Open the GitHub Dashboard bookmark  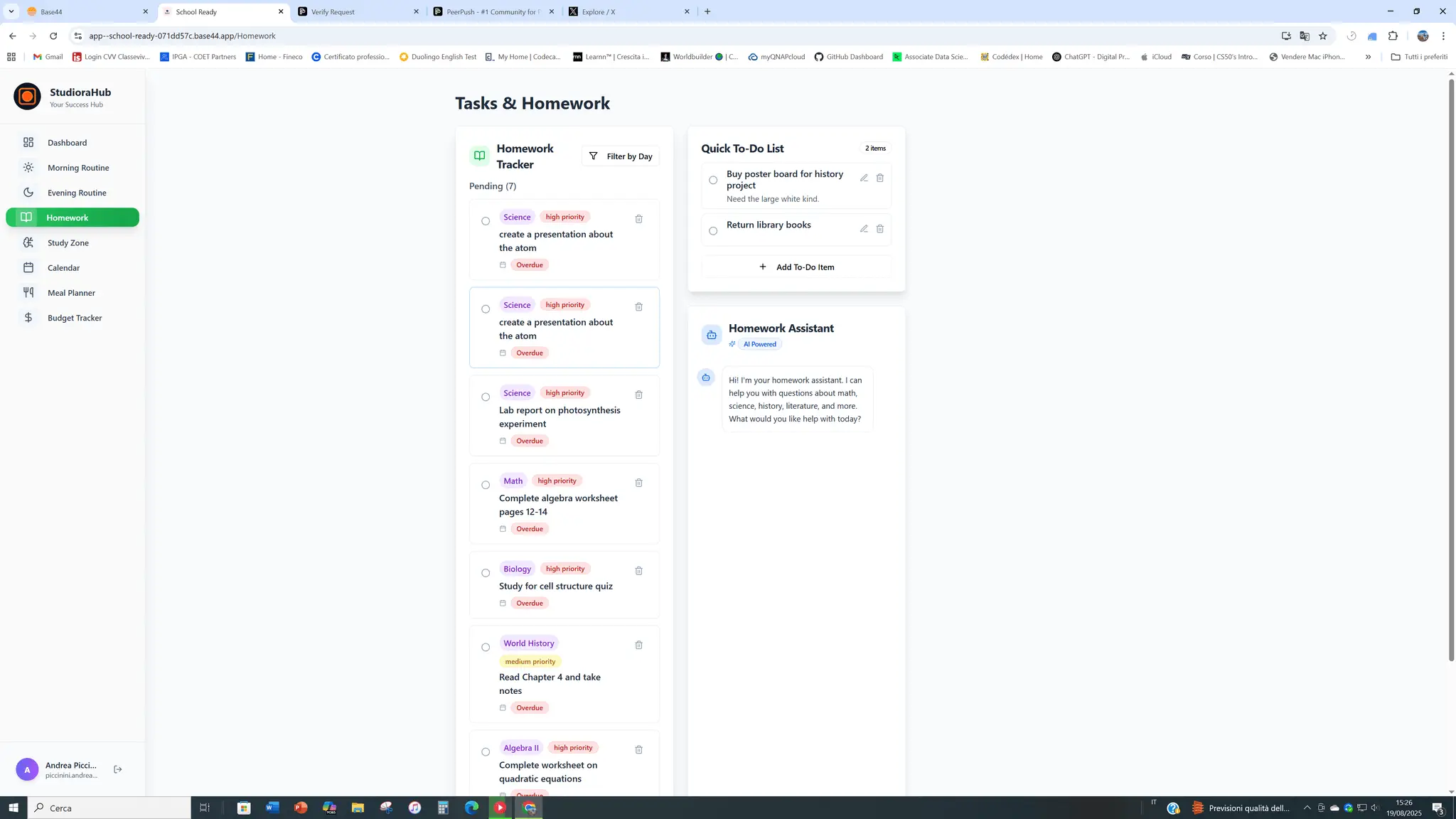tap(848, 57)
